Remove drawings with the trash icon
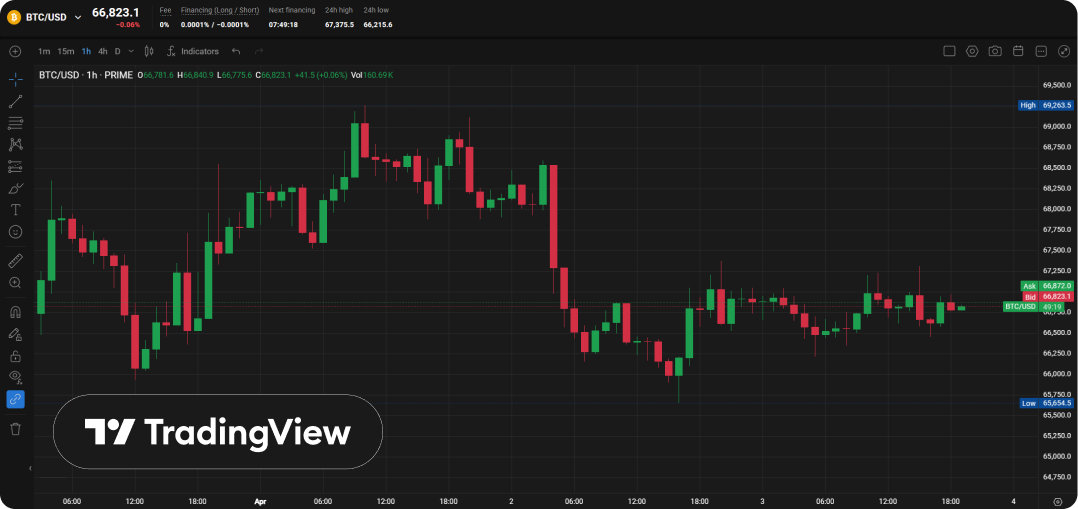1078x509 pixels. click(x=15, y=429)
